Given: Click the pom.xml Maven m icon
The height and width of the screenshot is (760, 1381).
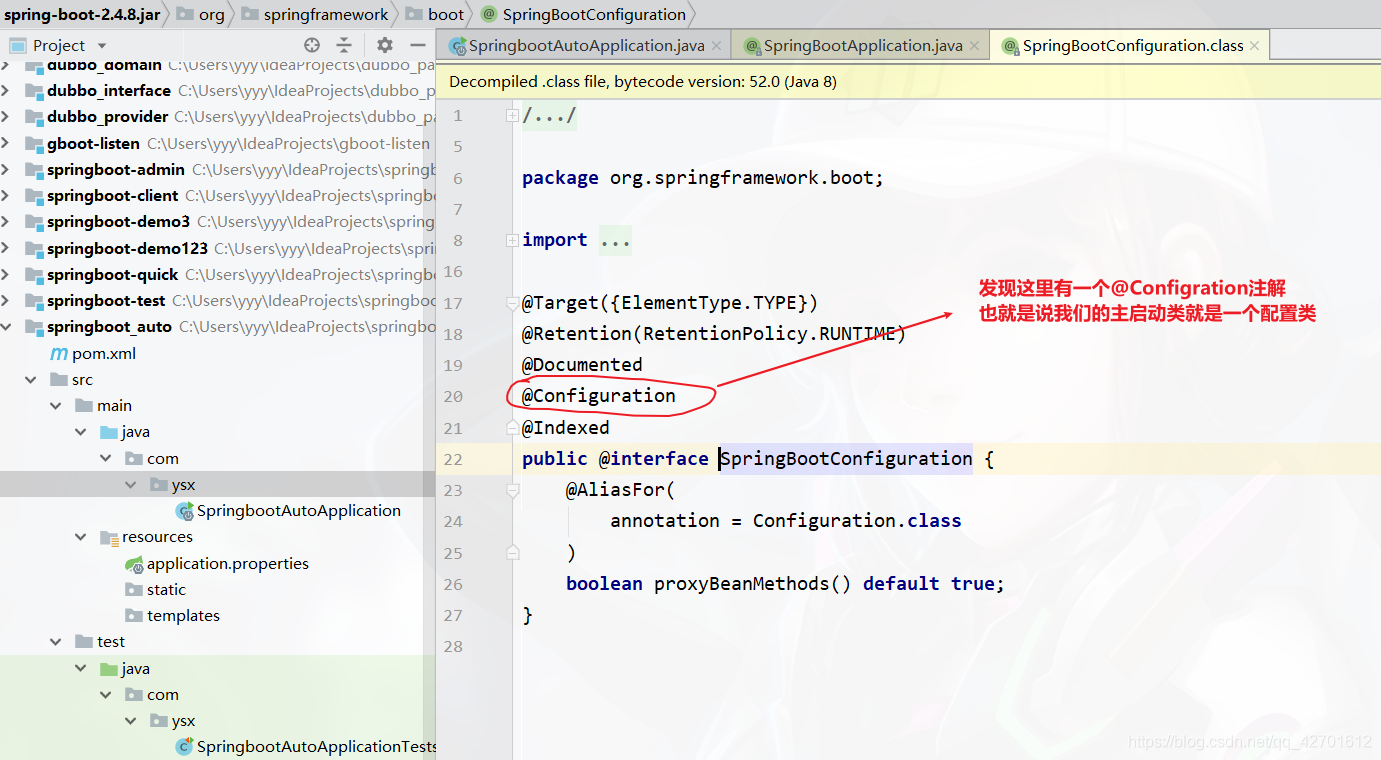Looking at the screenshot, I should pyautogui.click(x=59, y=353).
